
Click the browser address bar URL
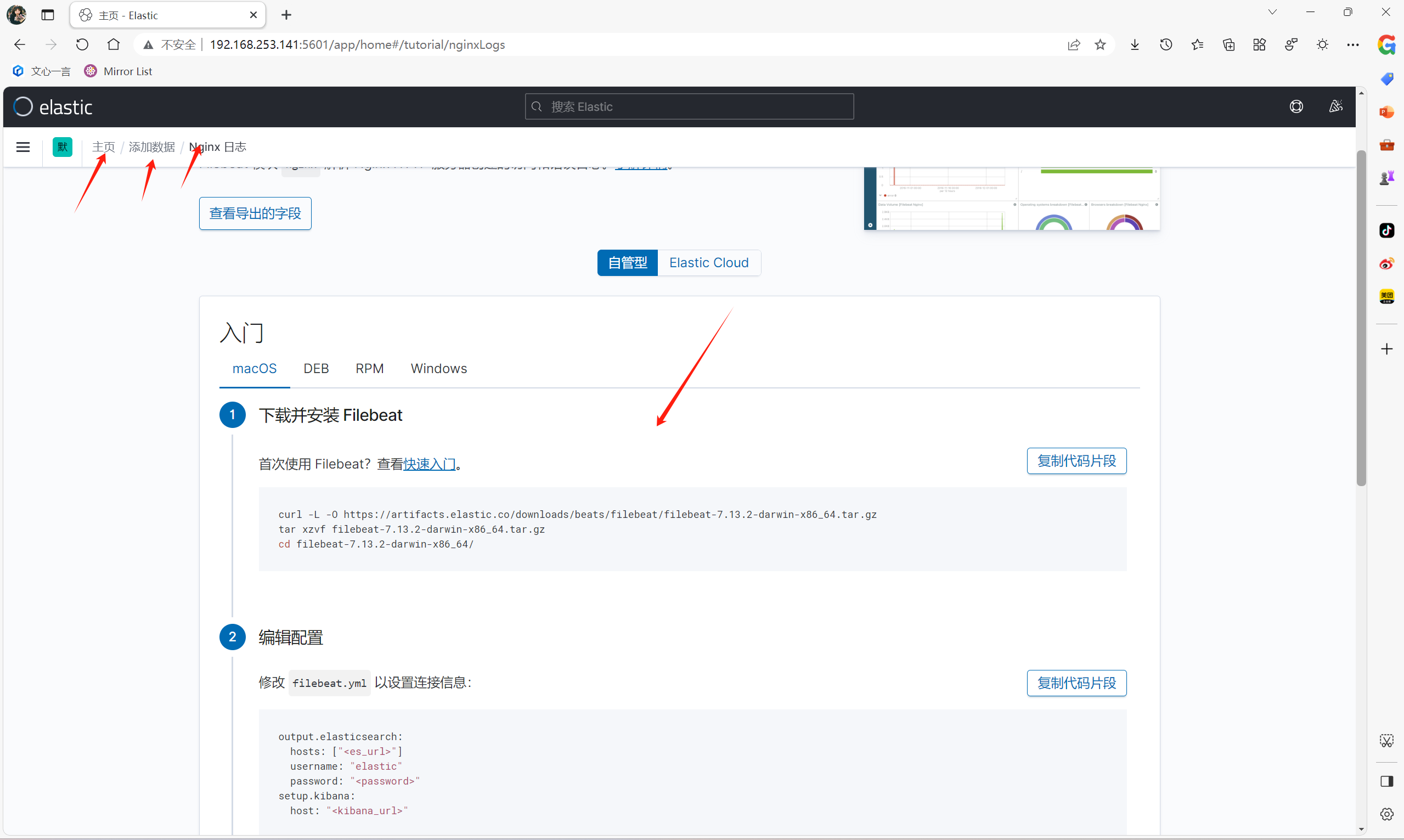point(357,45)
